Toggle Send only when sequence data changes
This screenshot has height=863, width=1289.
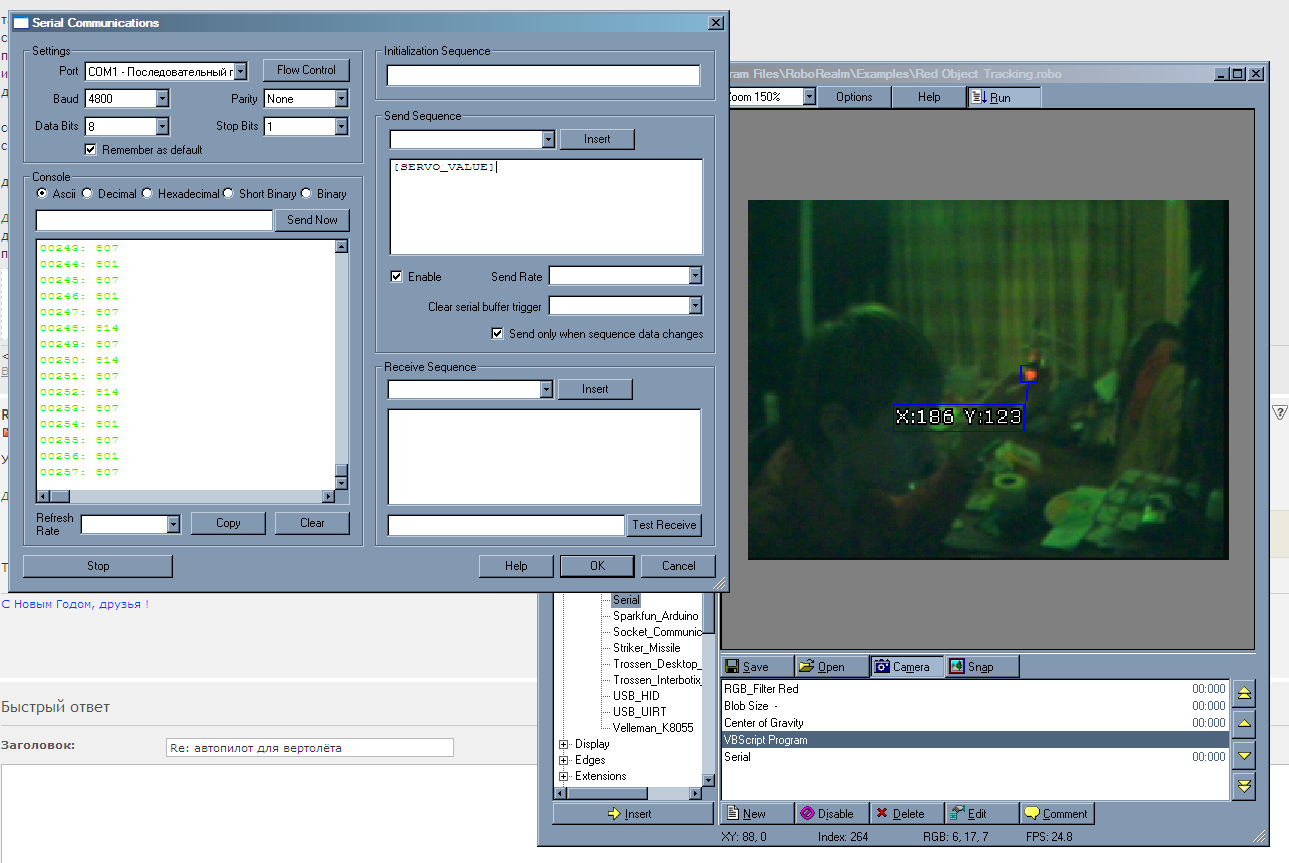pos(498,334)
